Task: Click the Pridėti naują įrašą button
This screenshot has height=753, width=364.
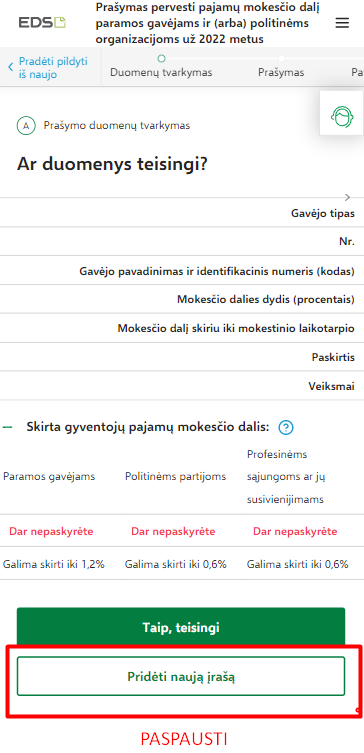Action: pyautogui.click(x=181, y=676)
